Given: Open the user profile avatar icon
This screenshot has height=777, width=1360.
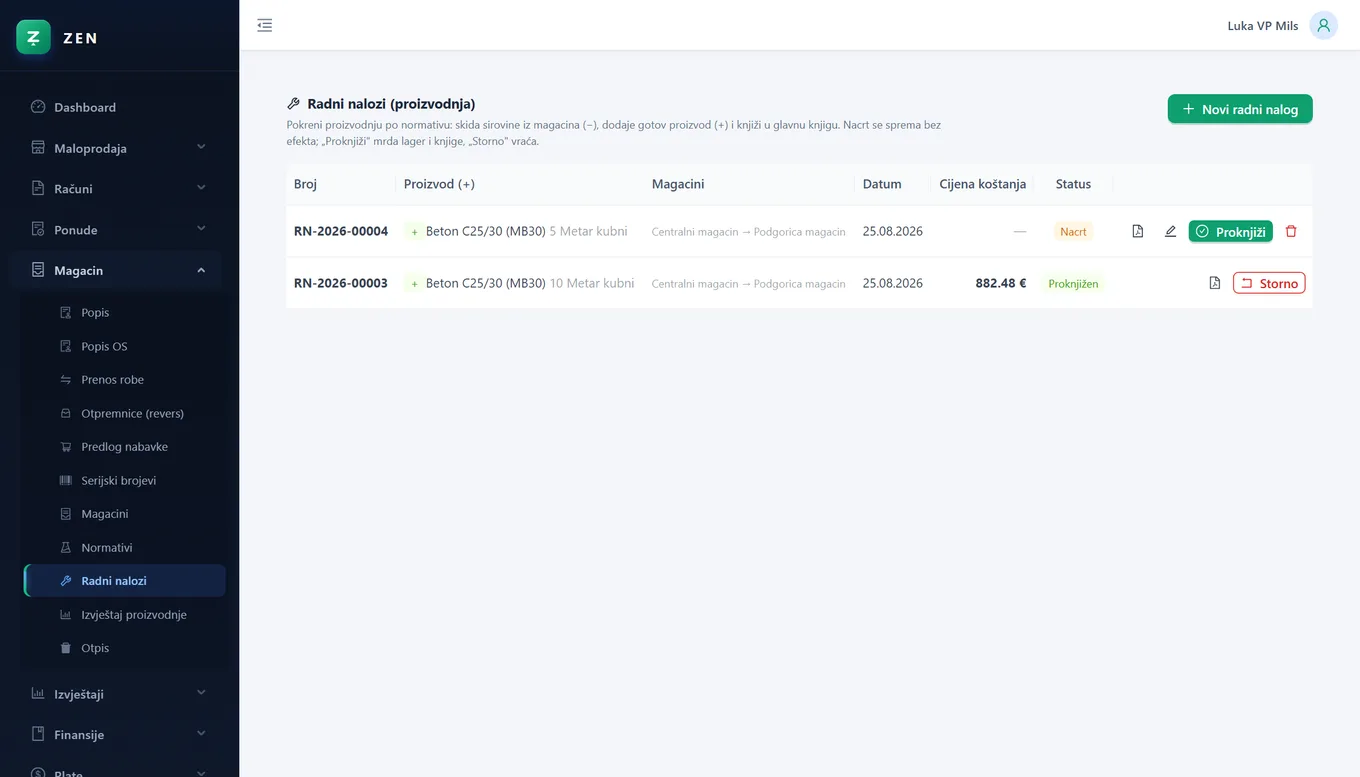Looking at the screenshot, I should [1323, 25].
